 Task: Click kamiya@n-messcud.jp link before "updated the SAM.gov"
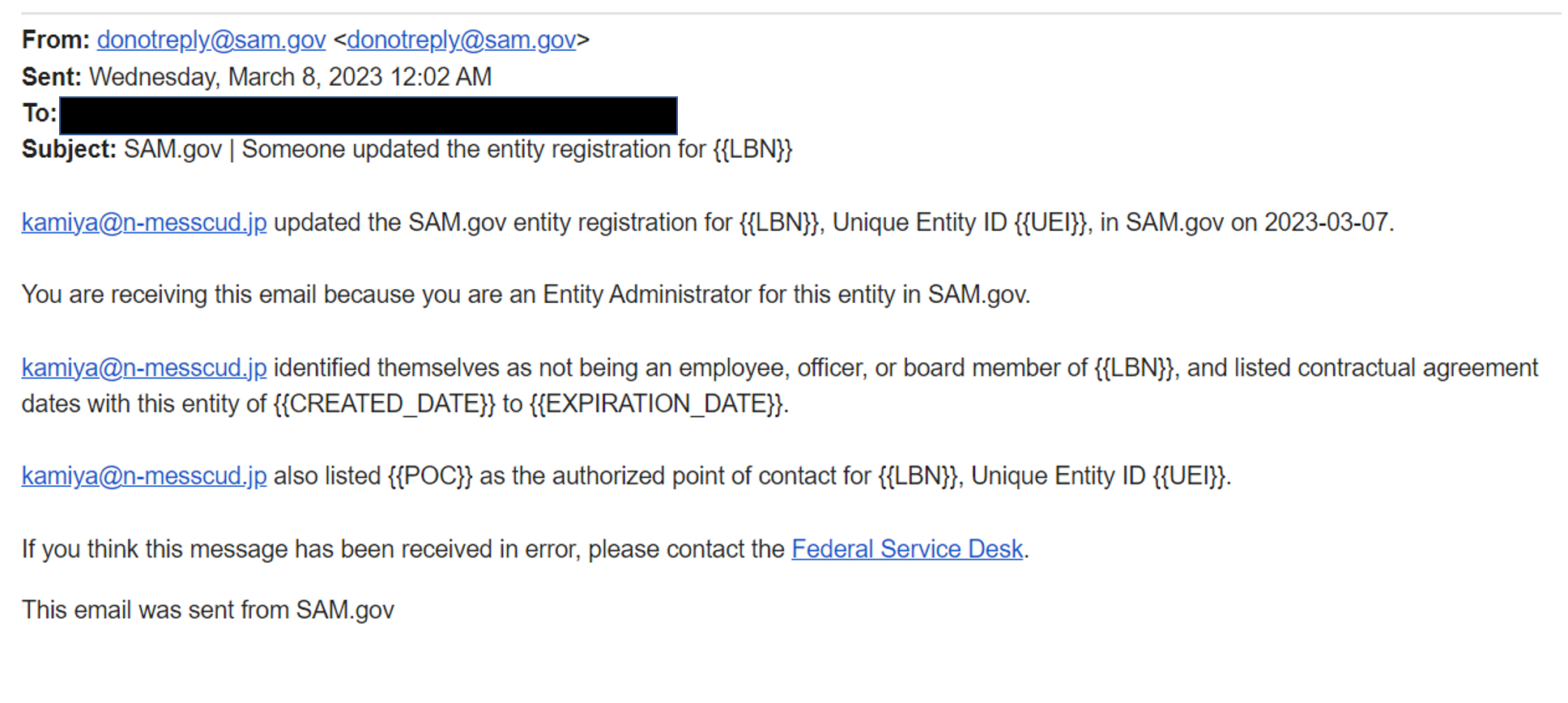pos(143,223)
